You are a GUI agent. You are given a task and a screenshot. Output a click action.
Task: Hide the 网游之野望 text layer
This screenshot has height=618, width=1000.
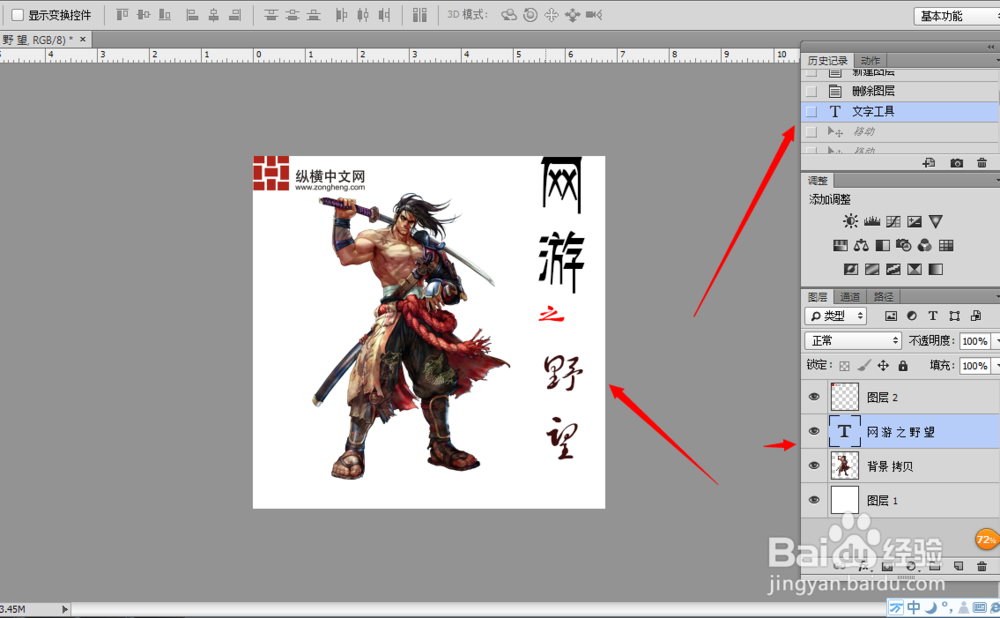coord(814,431)
